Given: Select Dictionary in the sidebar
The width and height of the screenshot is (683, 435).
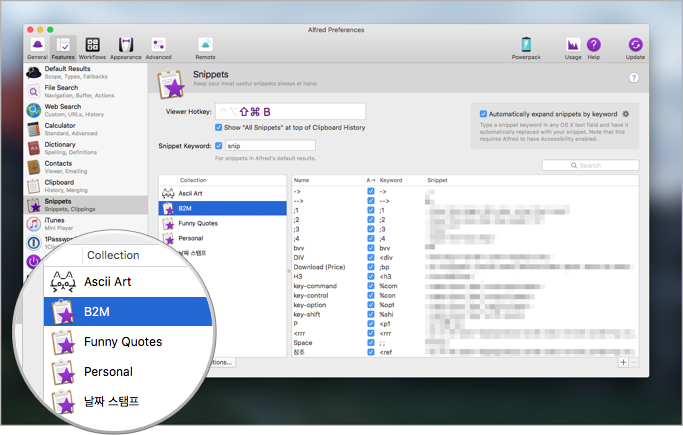Looking at the screenshot, I should (x=86, y=148).
